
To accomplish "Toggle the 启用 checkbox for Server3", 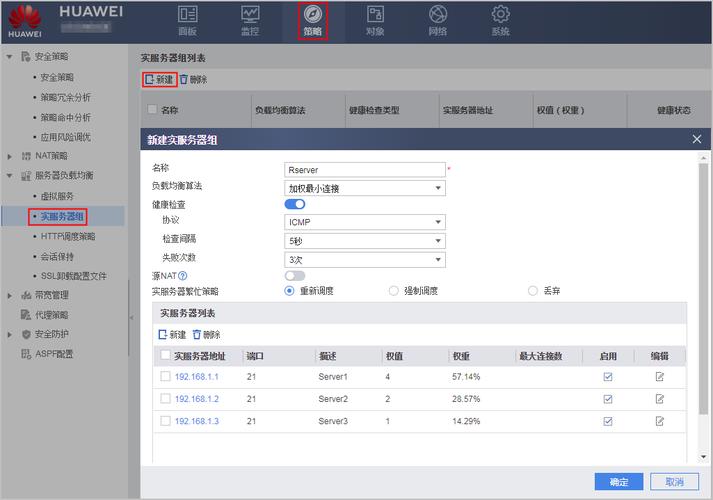I will coord(608,421).
